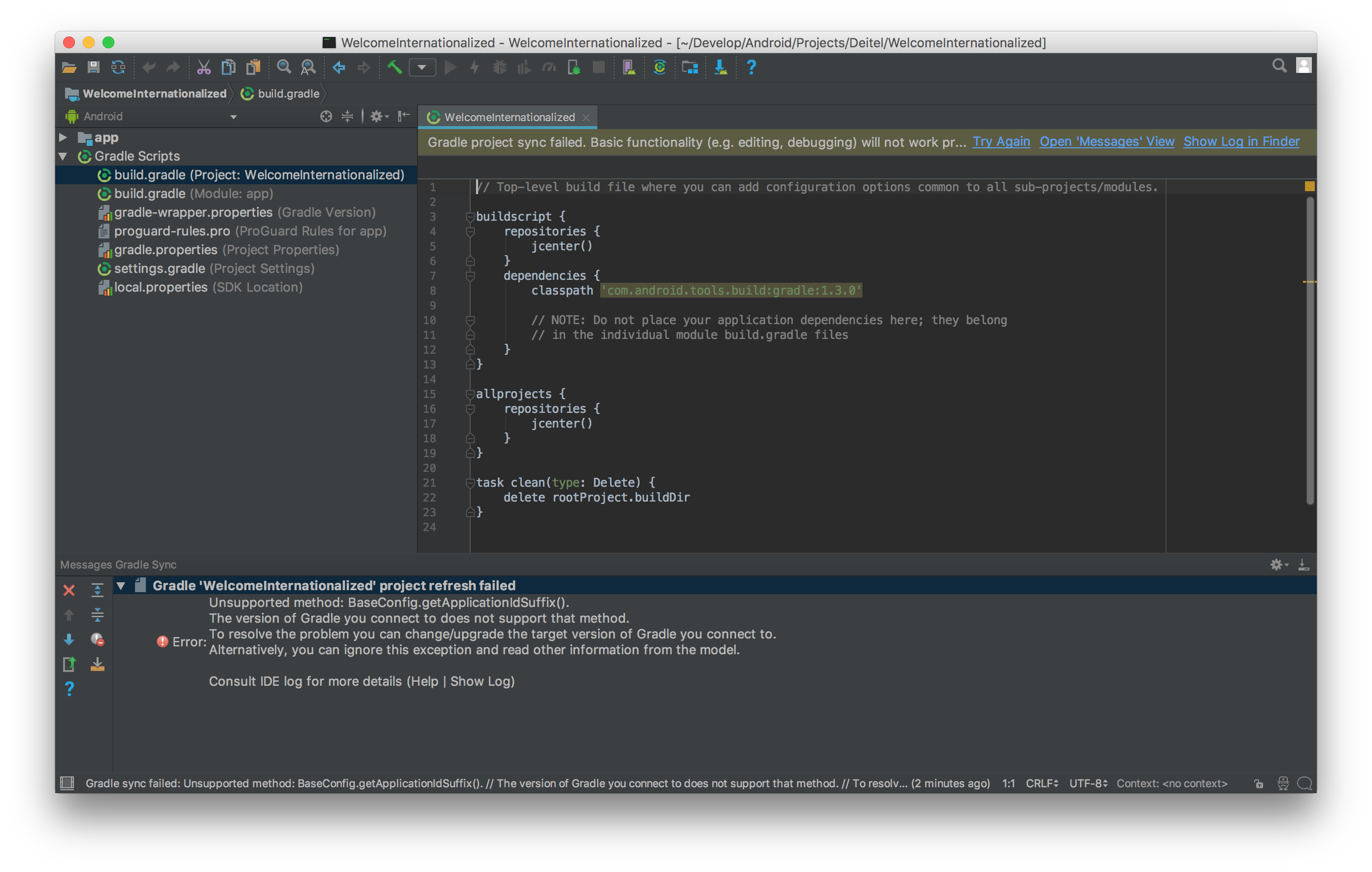Image resolution: width=1372 pixels, height=872 pixels.
Task: Click the Search Everywhere magnifier icon
Action: point(1279,66)
